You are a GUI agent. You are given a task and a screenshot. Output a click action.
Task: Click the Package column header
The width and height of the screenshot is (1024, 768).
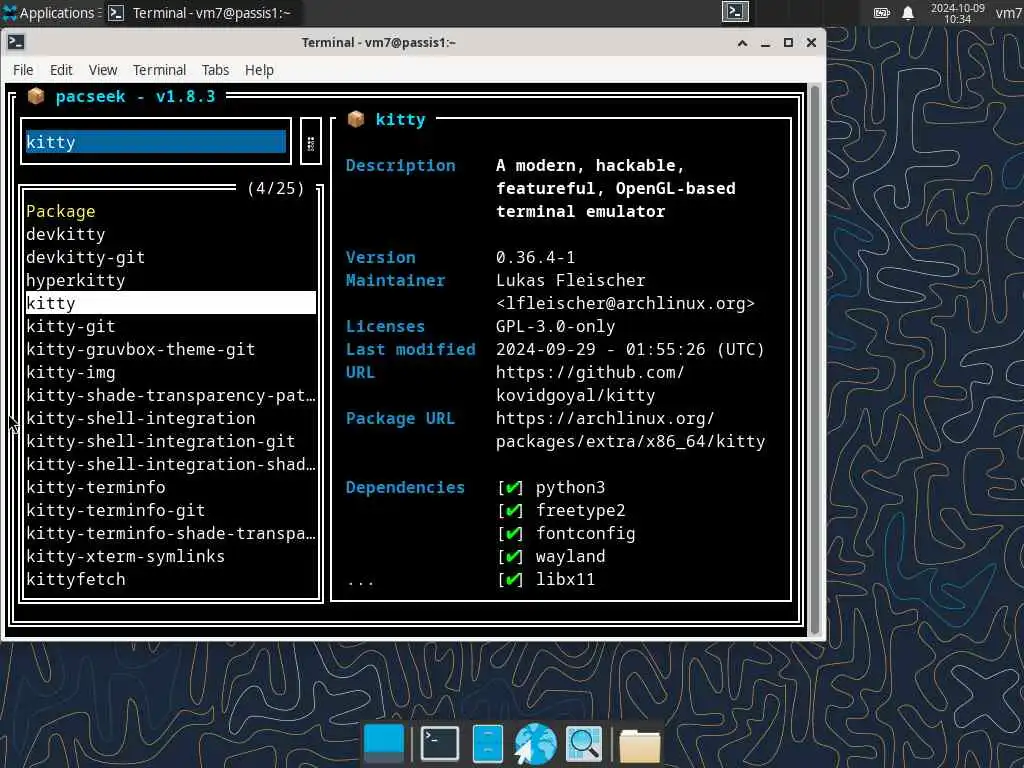[x=61, y=212]
